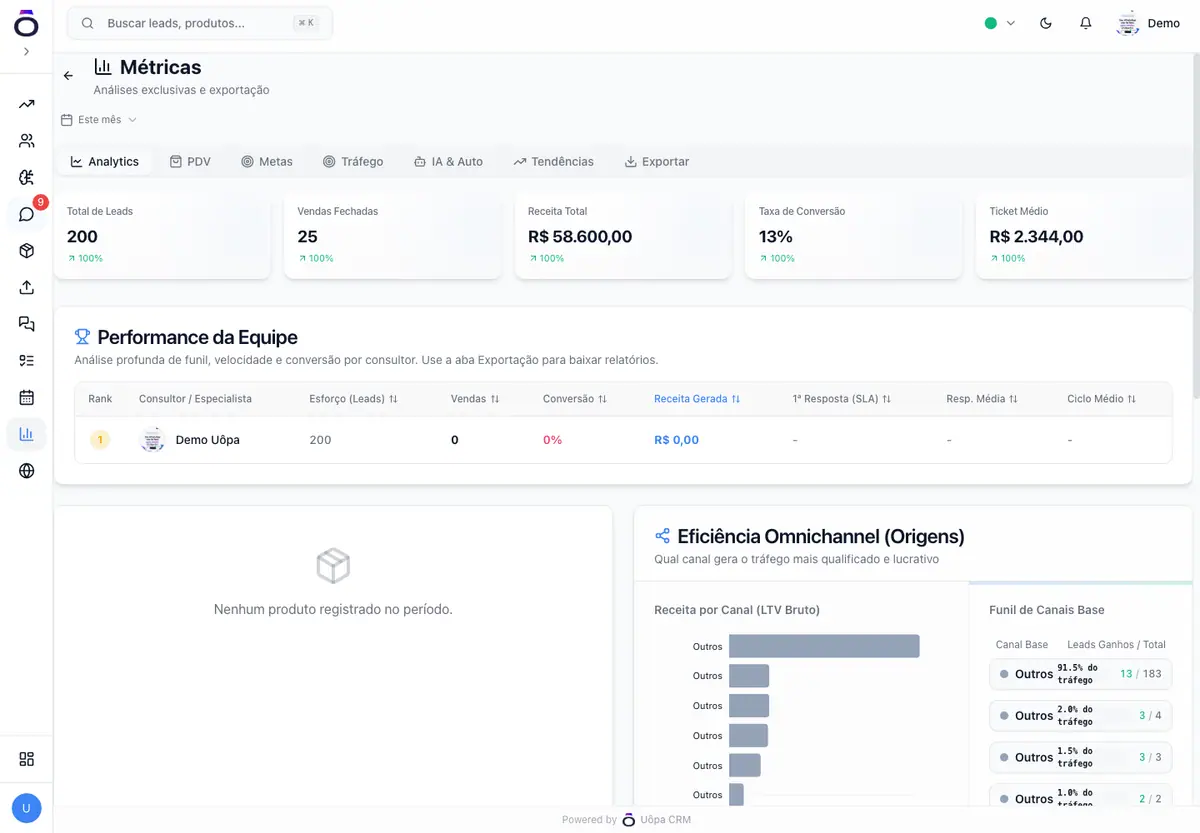
Task: Sort by Esforço (Leads) column
Action: click(x=354, y=399)
